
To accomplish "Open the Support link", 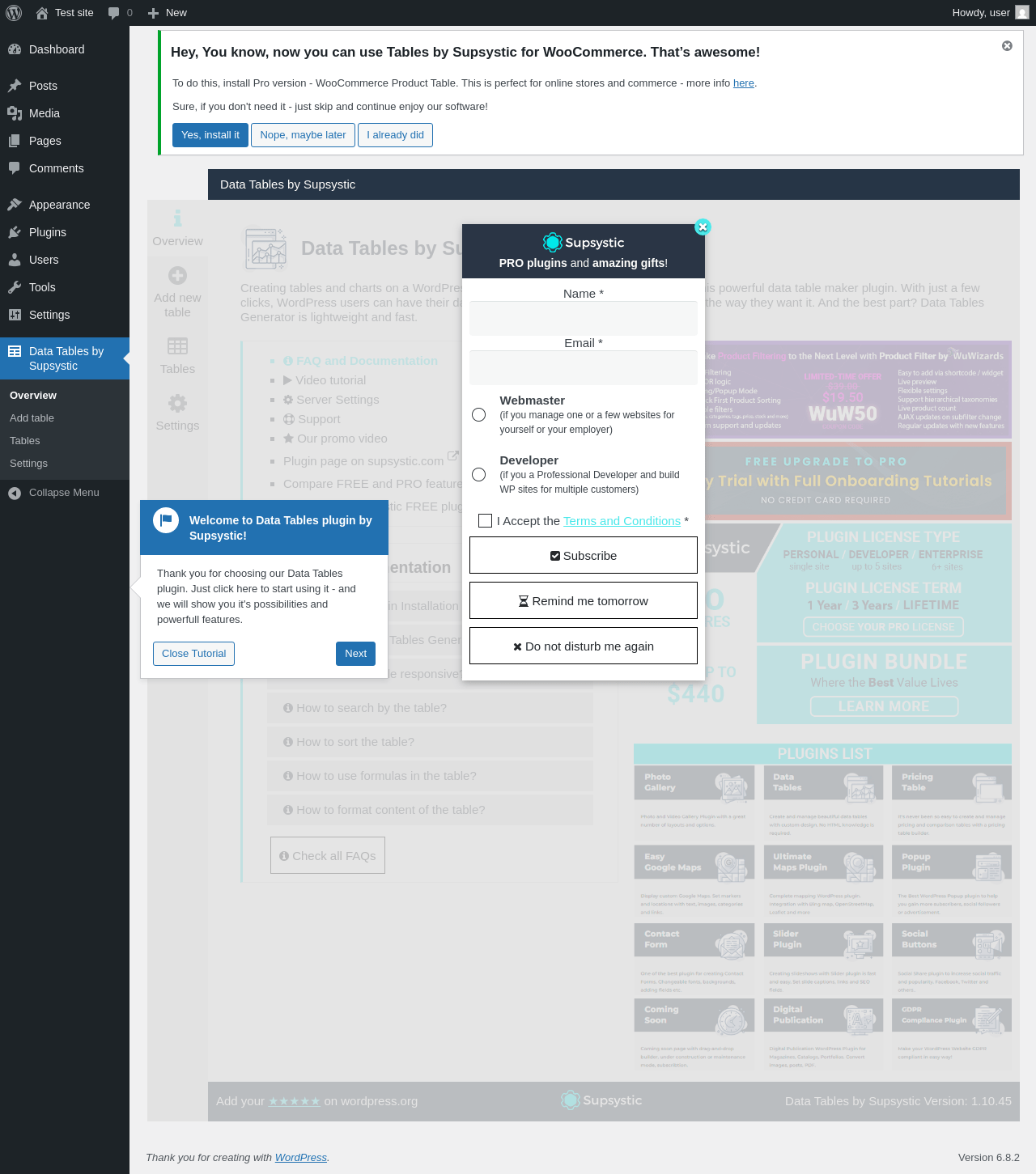I will (x=312, y=419).
